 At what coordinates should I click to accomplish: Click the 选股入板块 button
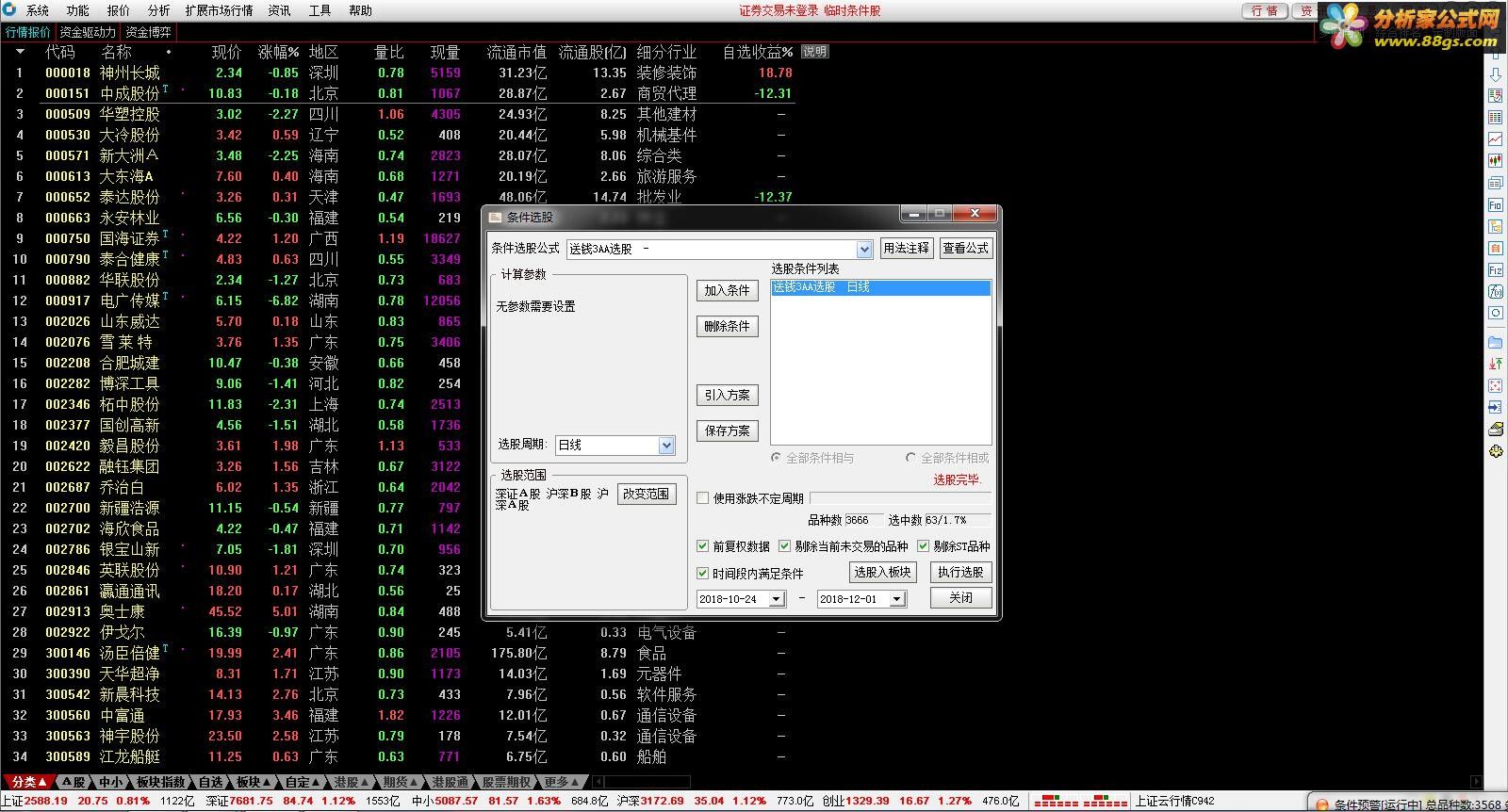pyautogui.click(x=883, y=572)
